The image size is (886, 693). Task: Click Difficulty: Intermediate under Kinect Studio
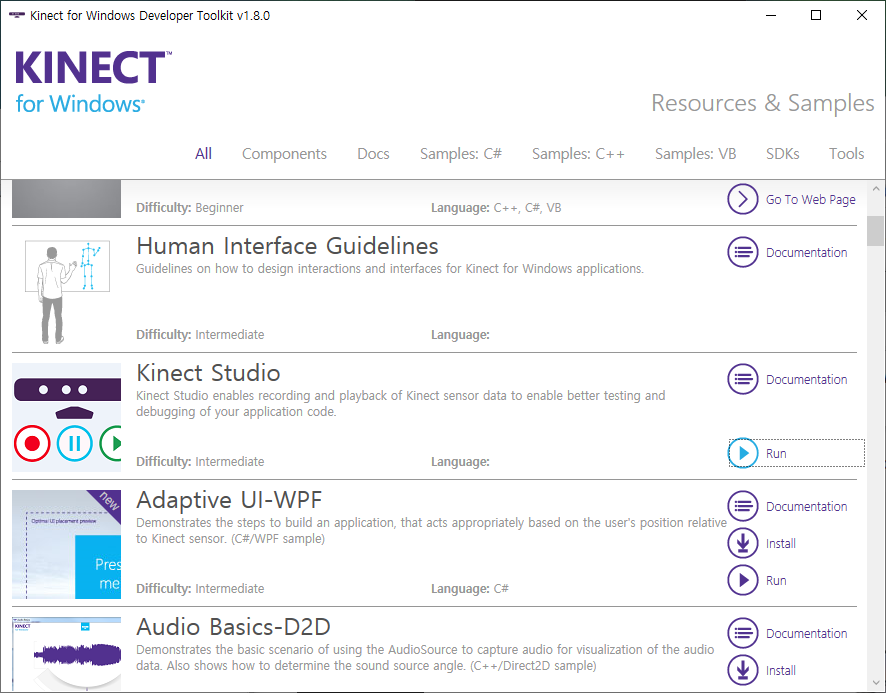pos(200,462)
